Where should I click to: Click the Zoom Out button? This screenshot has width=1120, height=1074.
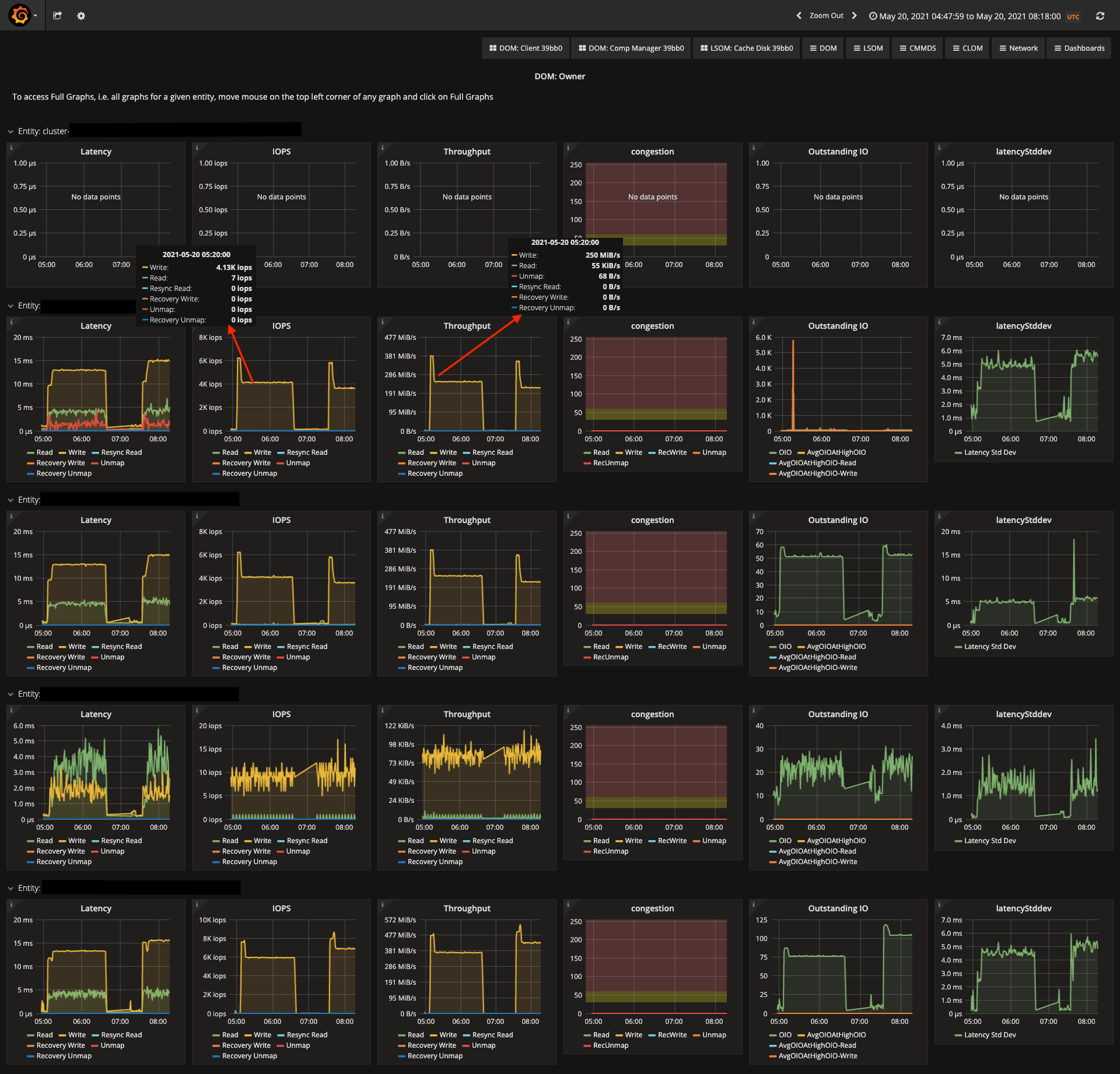click(x=826, y=16)
